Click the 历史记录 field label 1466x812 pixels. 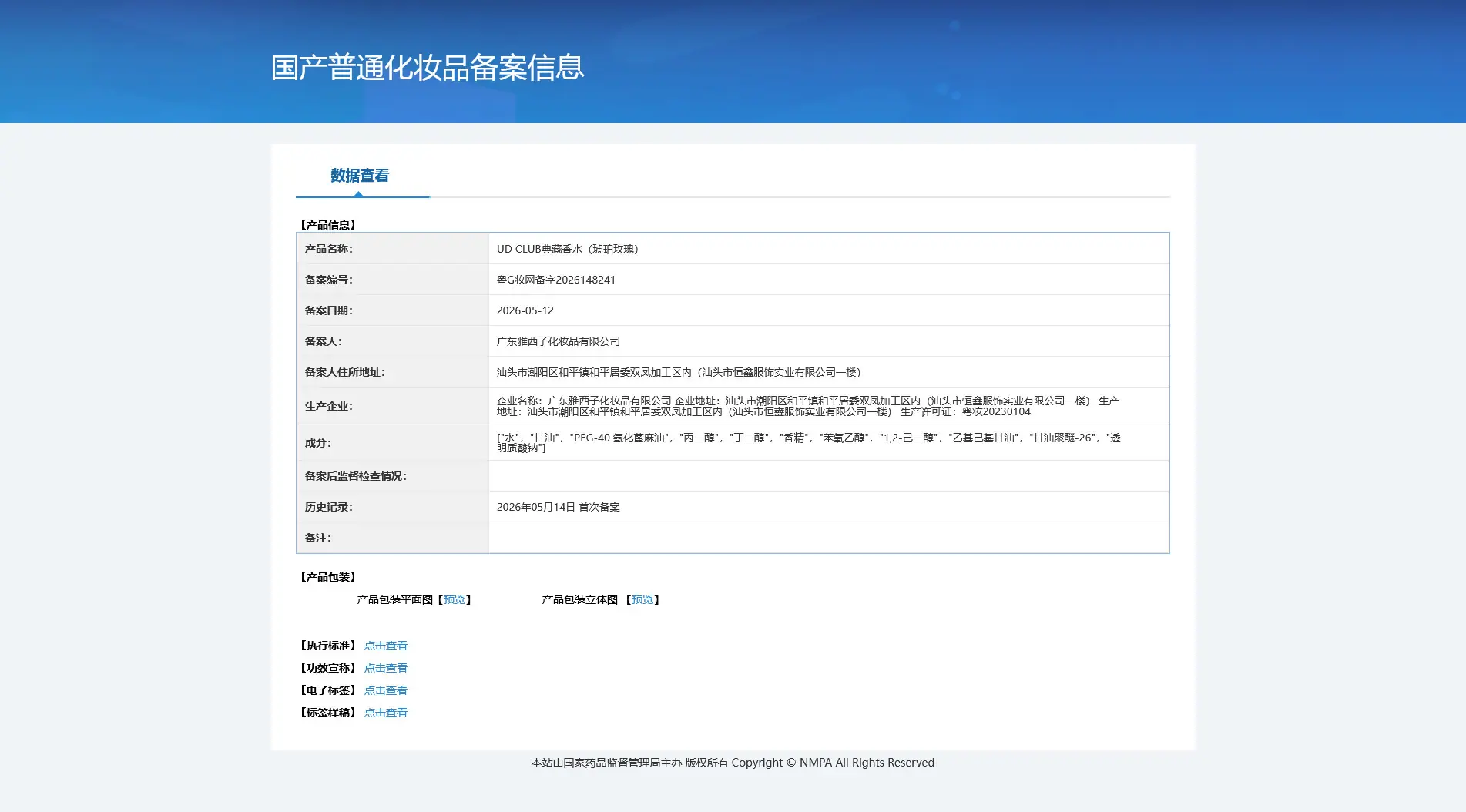[329, 507]
